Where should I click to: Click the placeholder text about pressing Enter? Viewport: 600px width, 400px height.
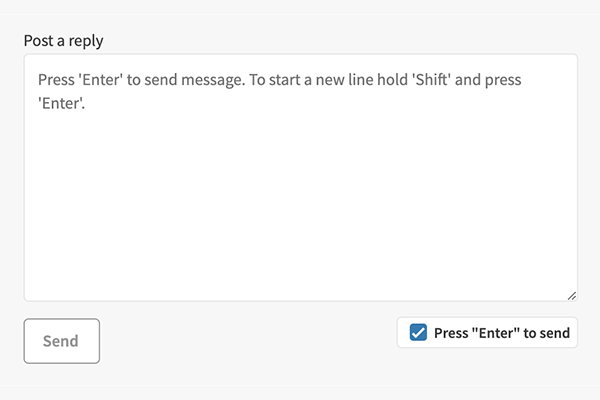coord(250,78)
